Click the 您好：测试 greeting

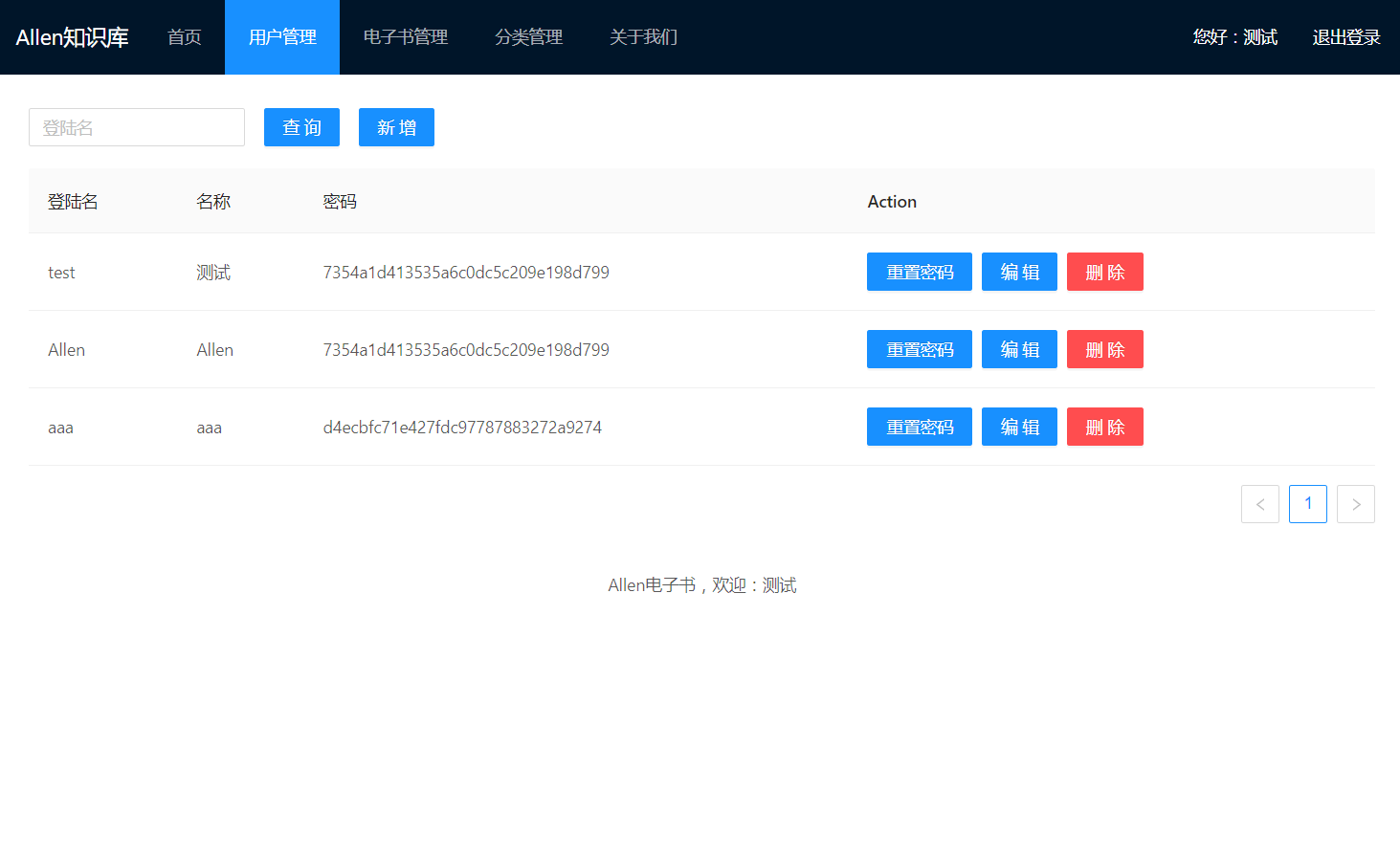click(x=1234, y=37)
